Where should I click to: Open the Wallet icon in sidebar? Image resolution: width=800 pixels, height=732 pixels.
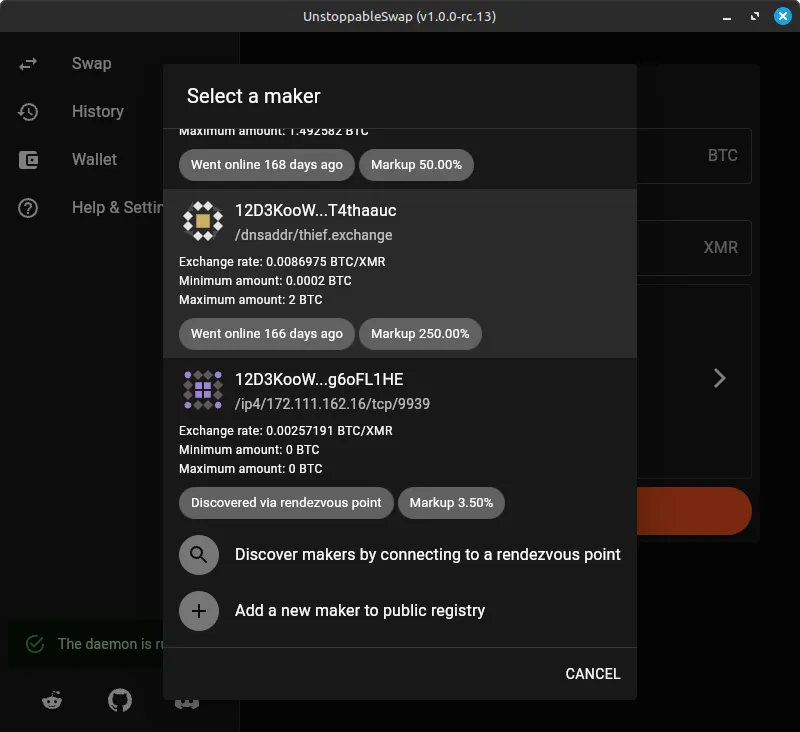point(29,160)
